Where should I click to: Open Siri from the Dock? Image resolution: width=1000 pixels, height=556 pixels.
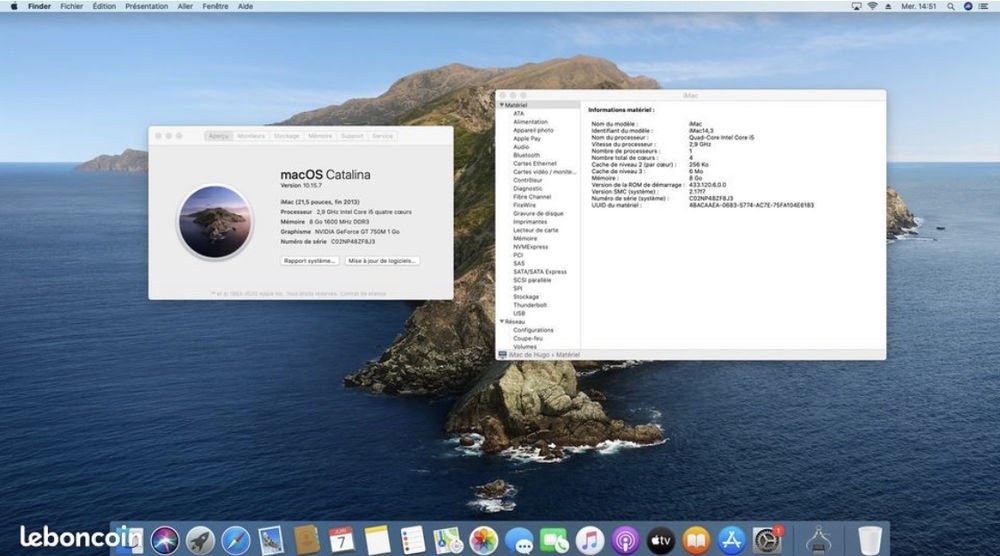click(x=165, y=541)
